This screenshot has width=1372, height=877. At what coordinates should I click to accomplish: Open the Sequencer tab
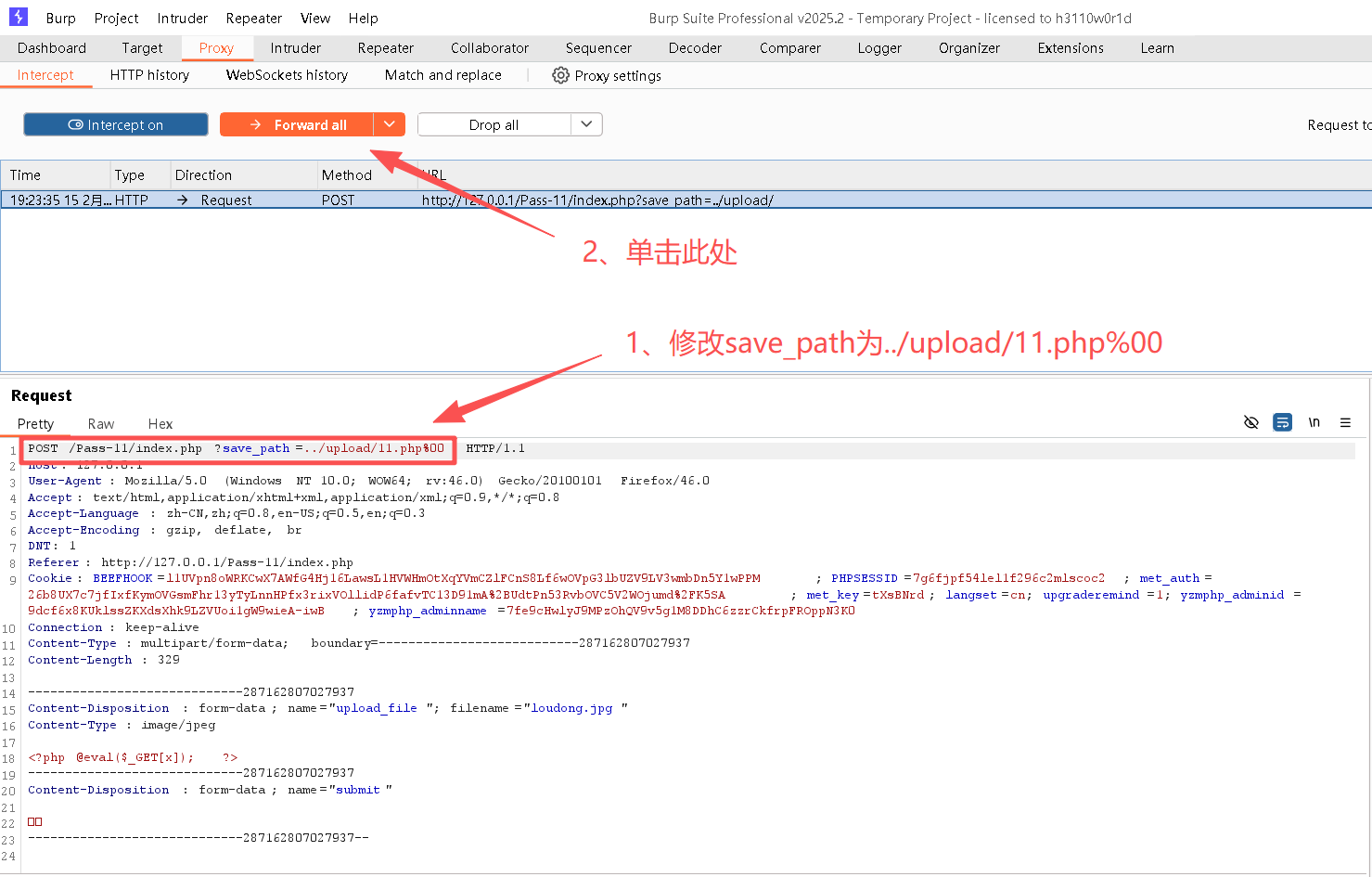tap(598, 48)
